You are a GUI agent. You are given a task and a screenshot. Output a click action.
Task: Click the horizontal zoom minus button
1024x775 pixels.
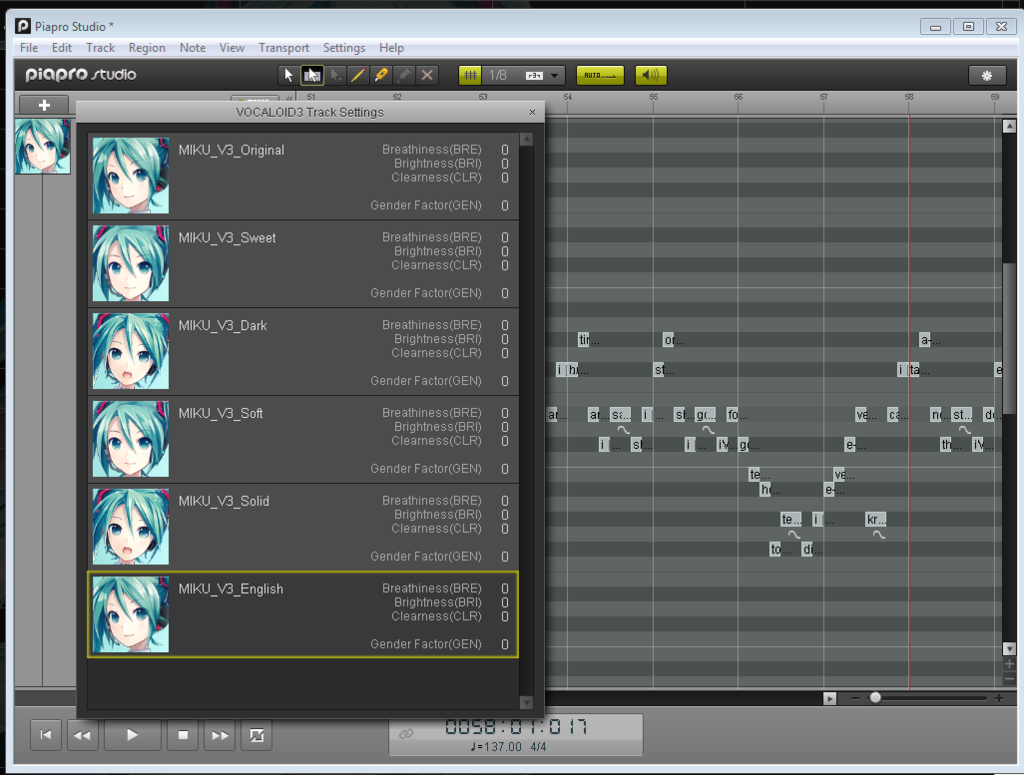pyautogui.click(x=856, y=698)
